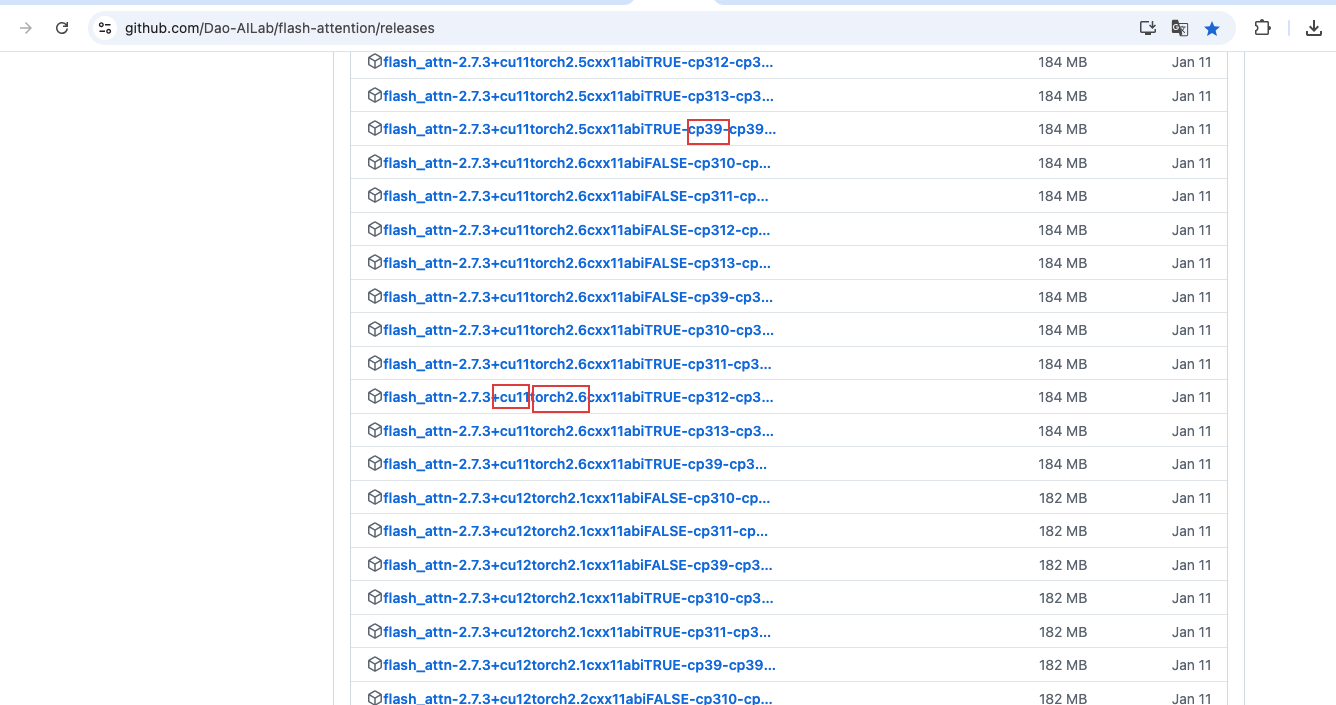Click package icon of cu11torch2.6 TRUE-cp39 file
This screenshot has width=1336, height=705.
(375, 464)
